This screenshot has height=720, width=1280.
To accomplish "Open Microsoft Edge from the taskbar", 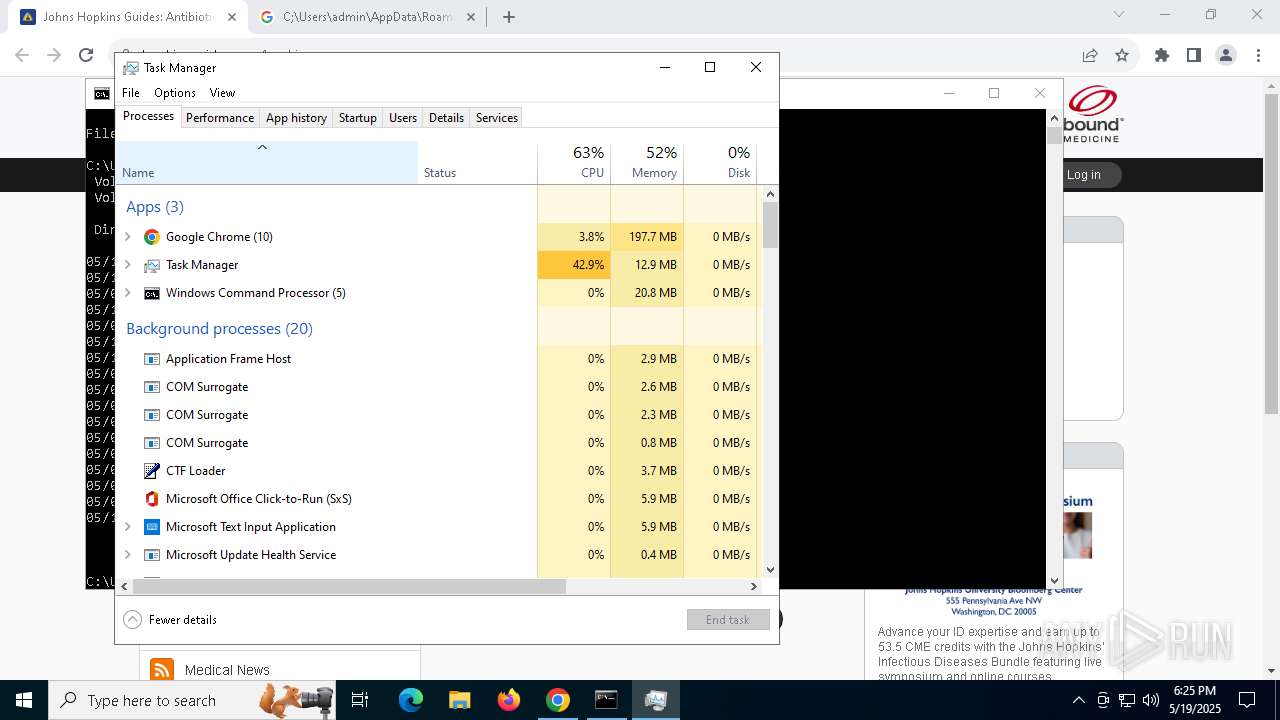I will tap(411, 700).
